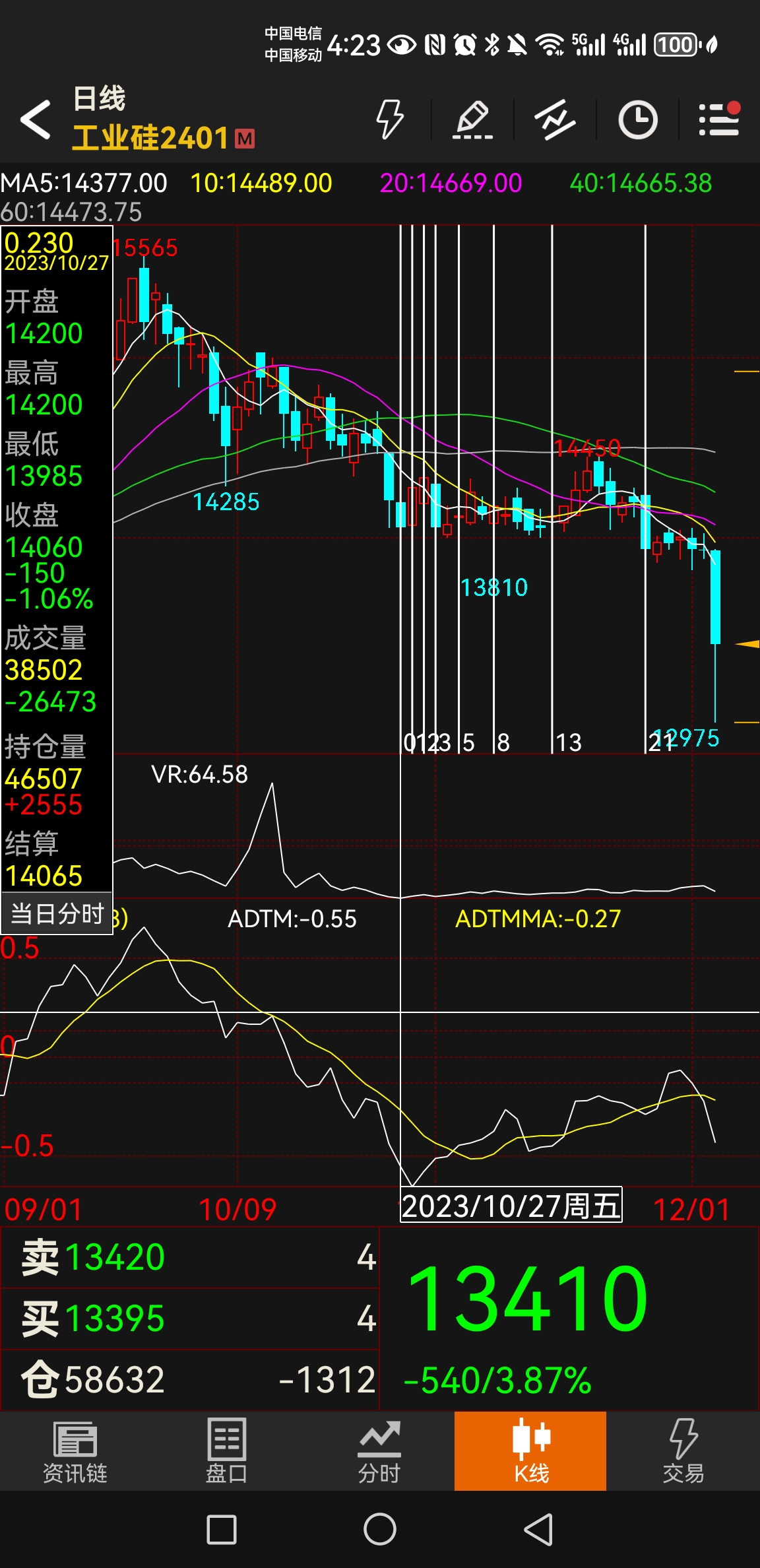Image resolution: width=760 pixels, height=1568 pixels.
Task: Tap the orange current-price arrow on right edge
Action: pos(747,643)
